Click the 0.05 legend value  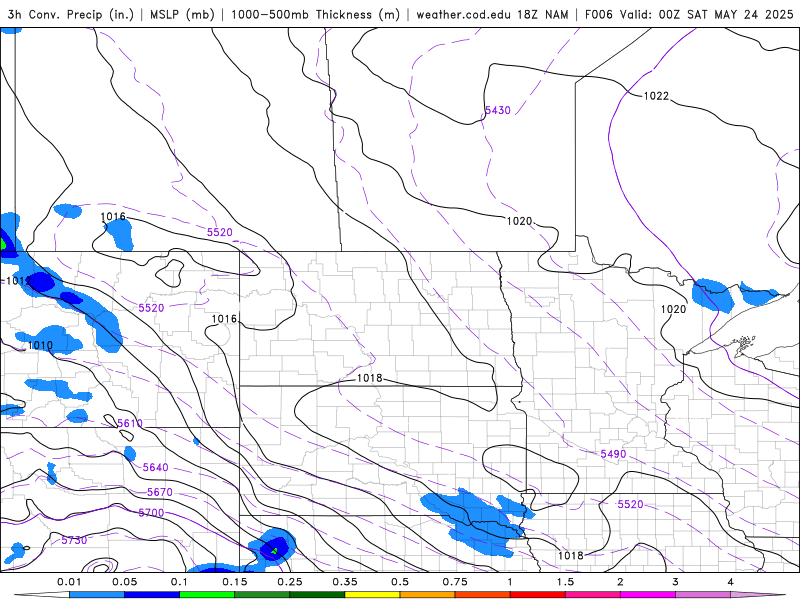[x=124, y=582]
